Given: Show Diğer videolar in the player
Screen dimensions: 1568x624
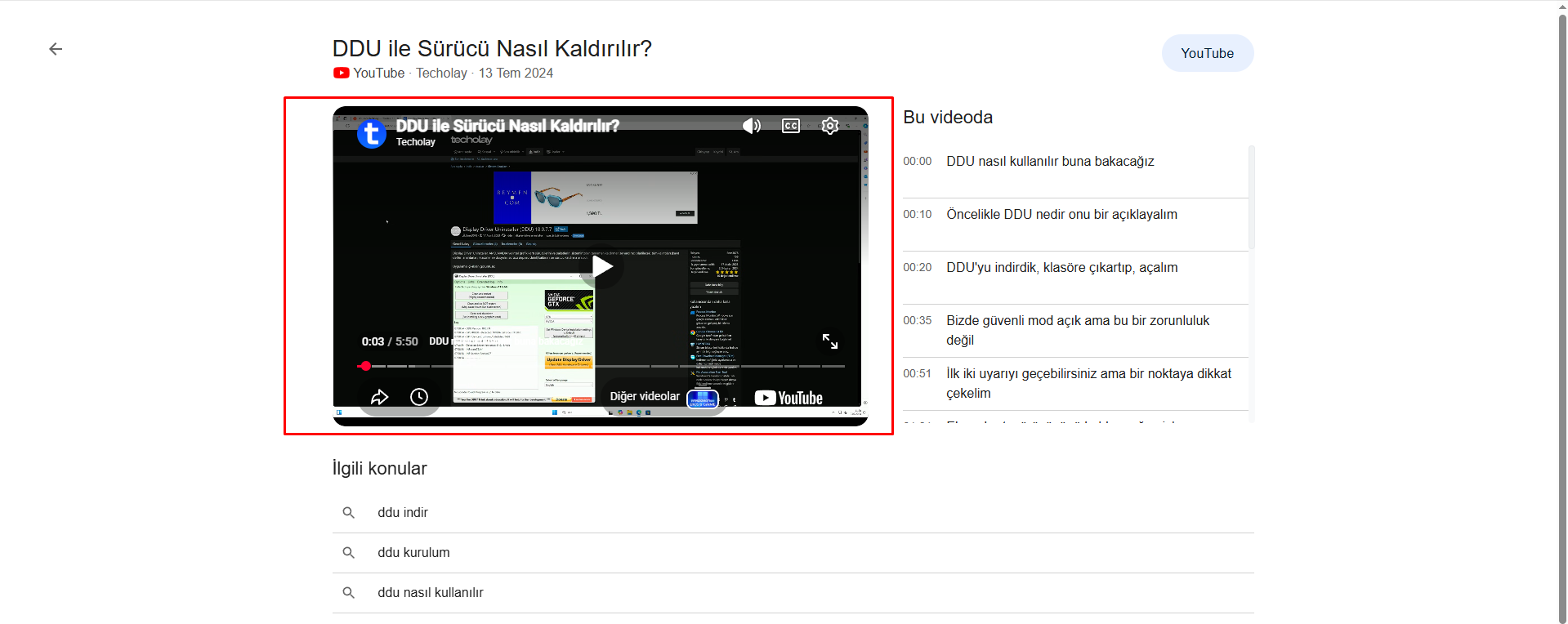Looking at the screenshot, I should click(x=645, y=396).
